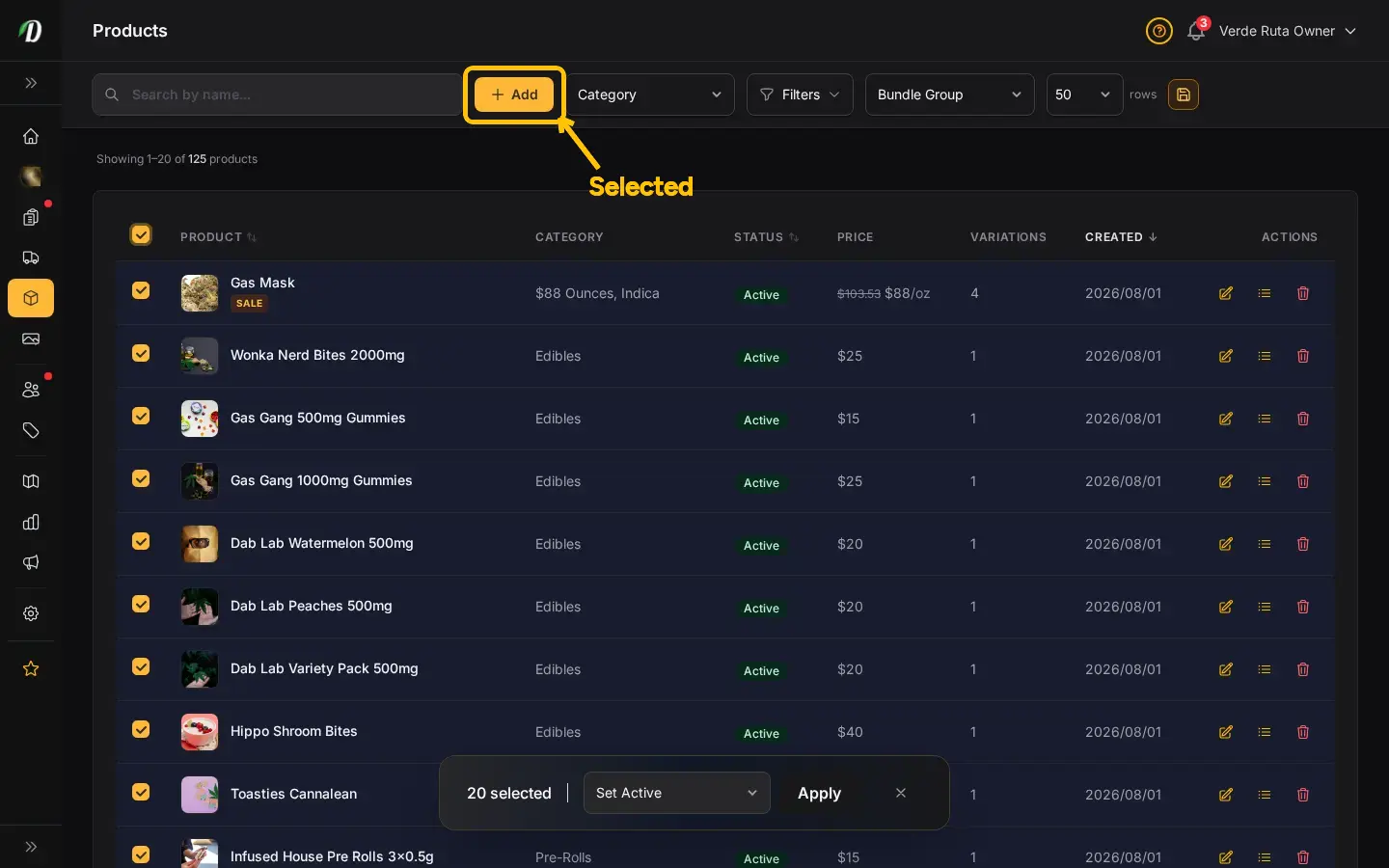Click Toasties Cannalean product name
Image resolution: width=1389 pixels, height=868 pixels.
click(x=293, y=794)
